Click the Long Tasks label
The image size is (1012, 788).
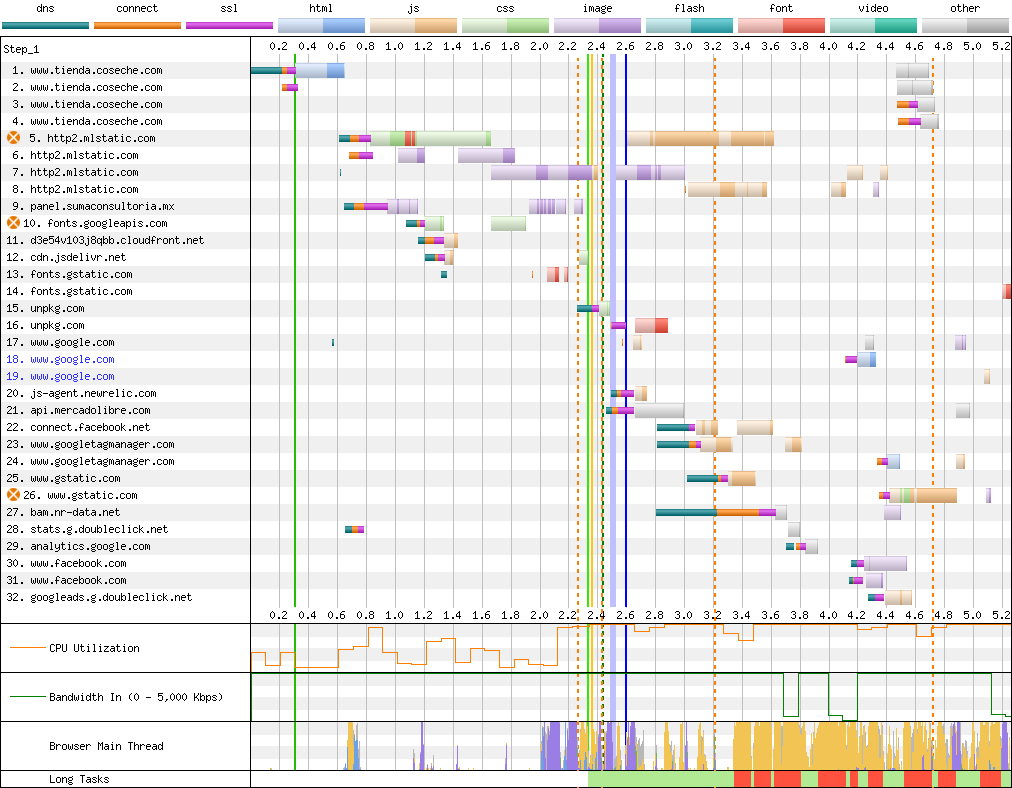(x=79, y=779)
